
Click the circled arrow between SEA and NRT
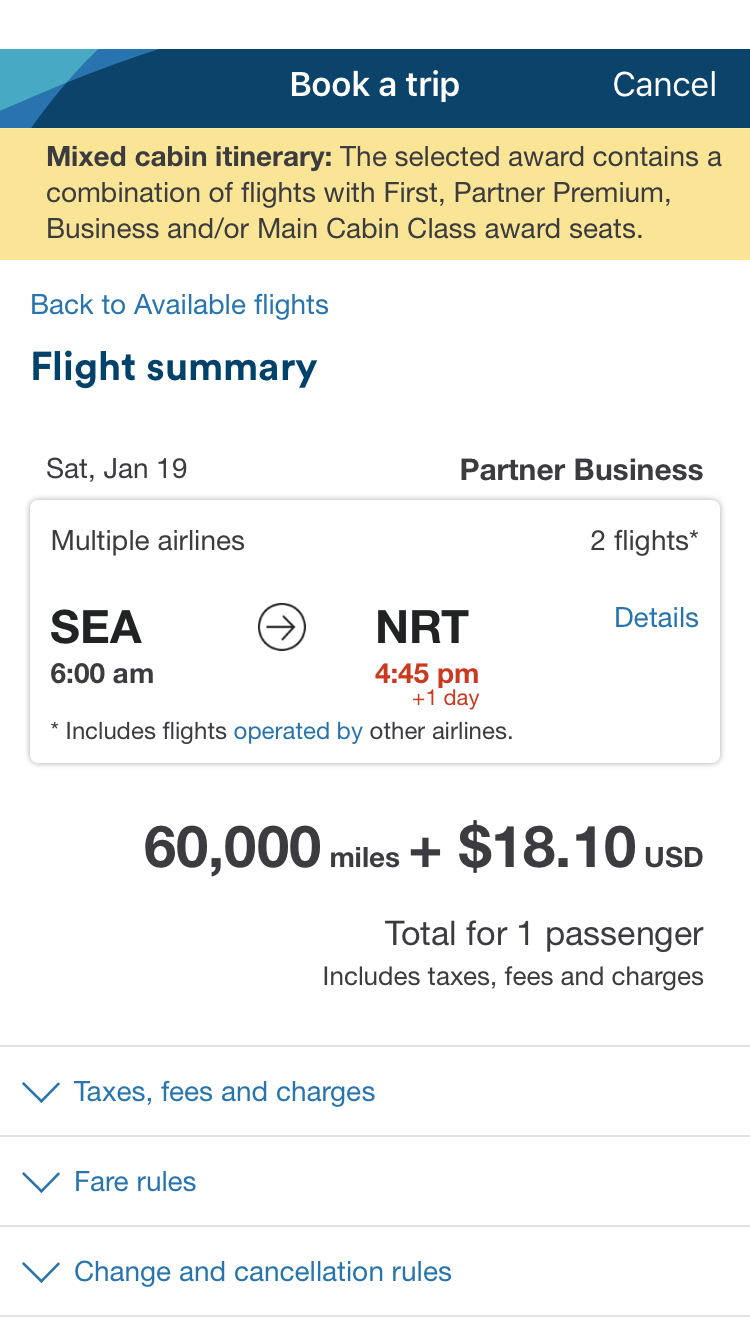[282, 628]
